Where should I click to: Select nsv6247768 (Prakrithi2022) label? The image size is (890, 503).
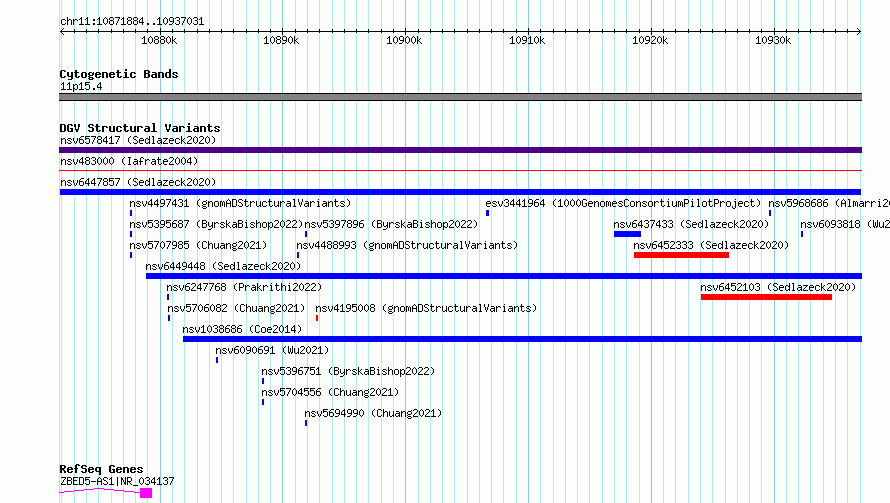[244, 287]
